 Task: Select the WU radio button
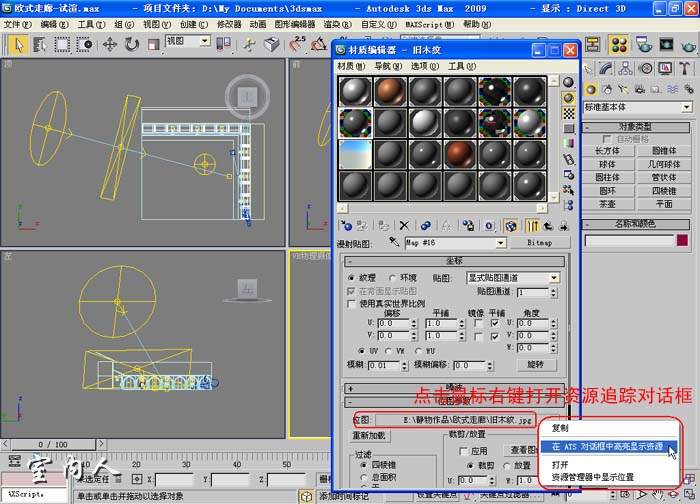click(418, 351)
